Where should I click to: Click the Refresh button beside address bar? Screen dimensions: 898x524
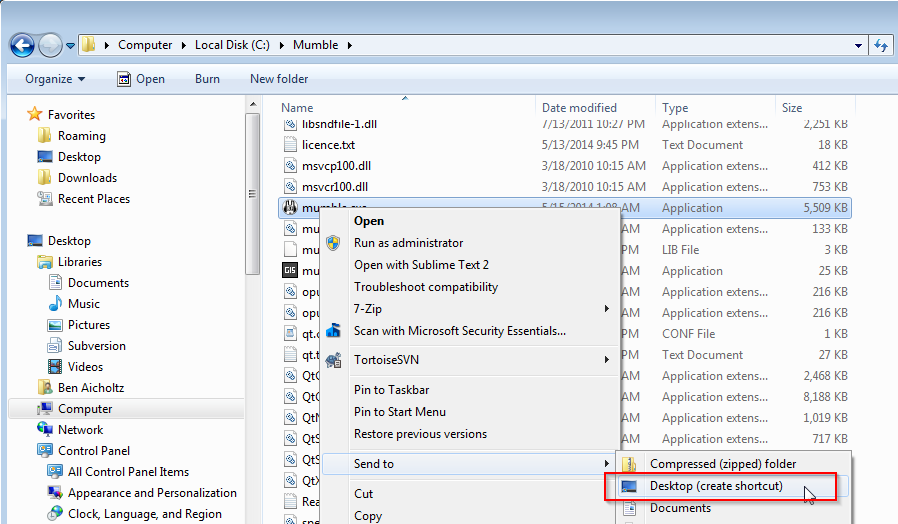pyautogui.click(x=881, y=45)
